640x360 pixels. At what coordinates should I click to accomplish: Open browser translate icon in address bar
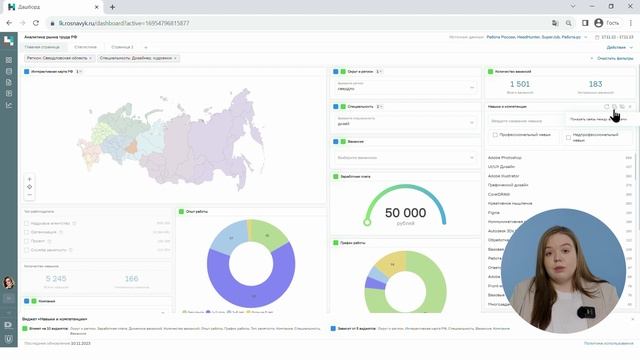click(555, 23)
